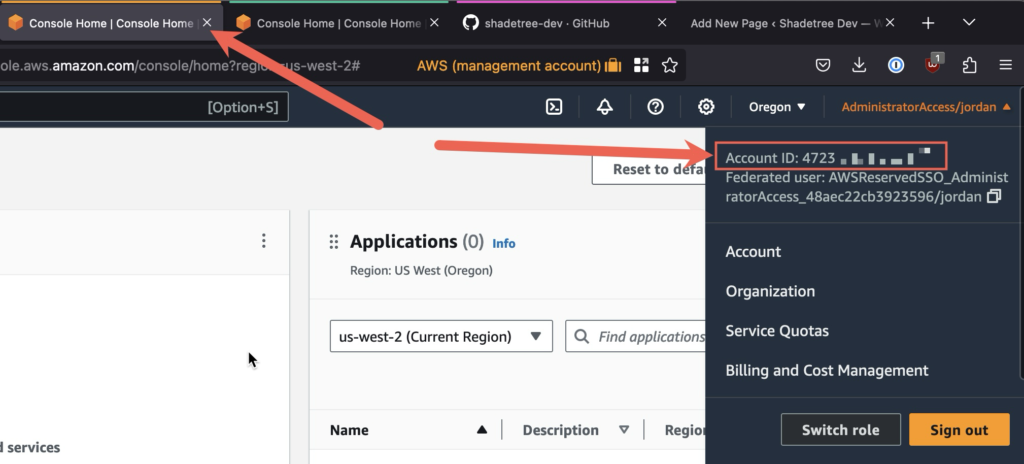Open the browser extensions puzzle icon

click(x=968, y=66)
